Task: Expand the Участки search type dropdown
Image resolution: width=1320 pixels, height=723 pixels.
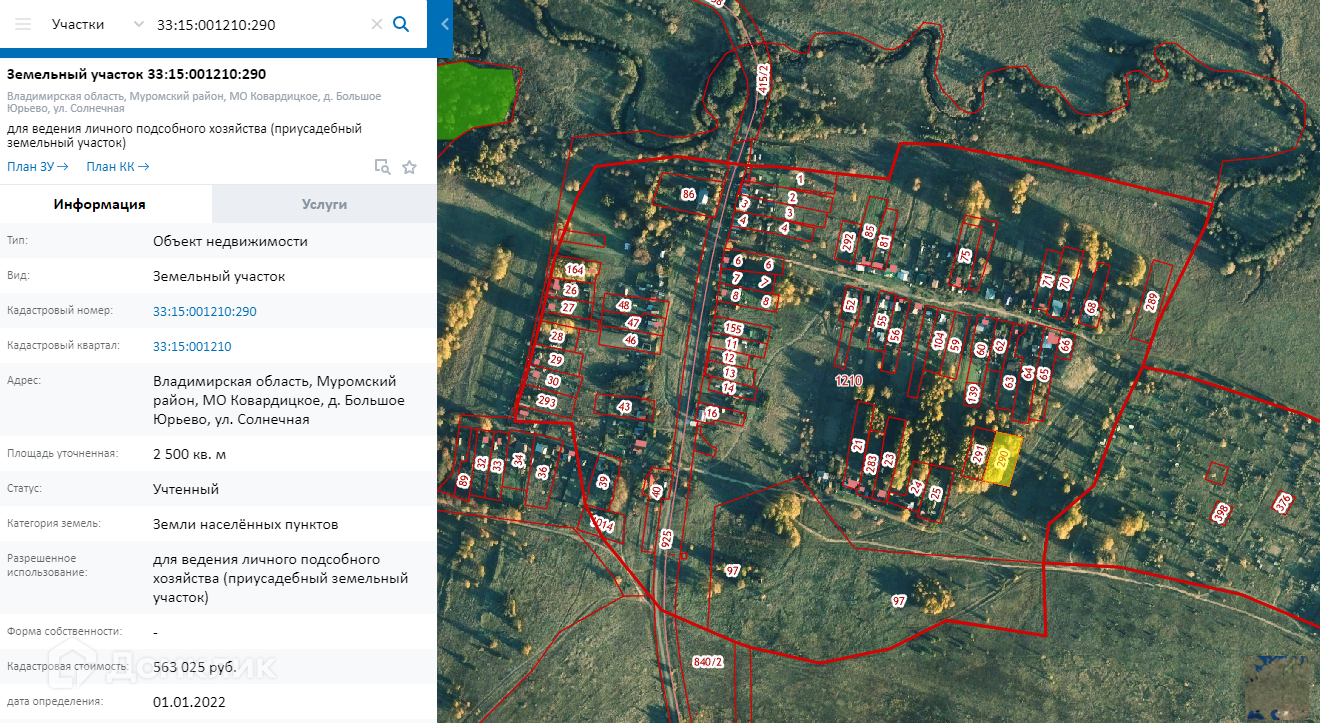Action: tap(97, 24)
